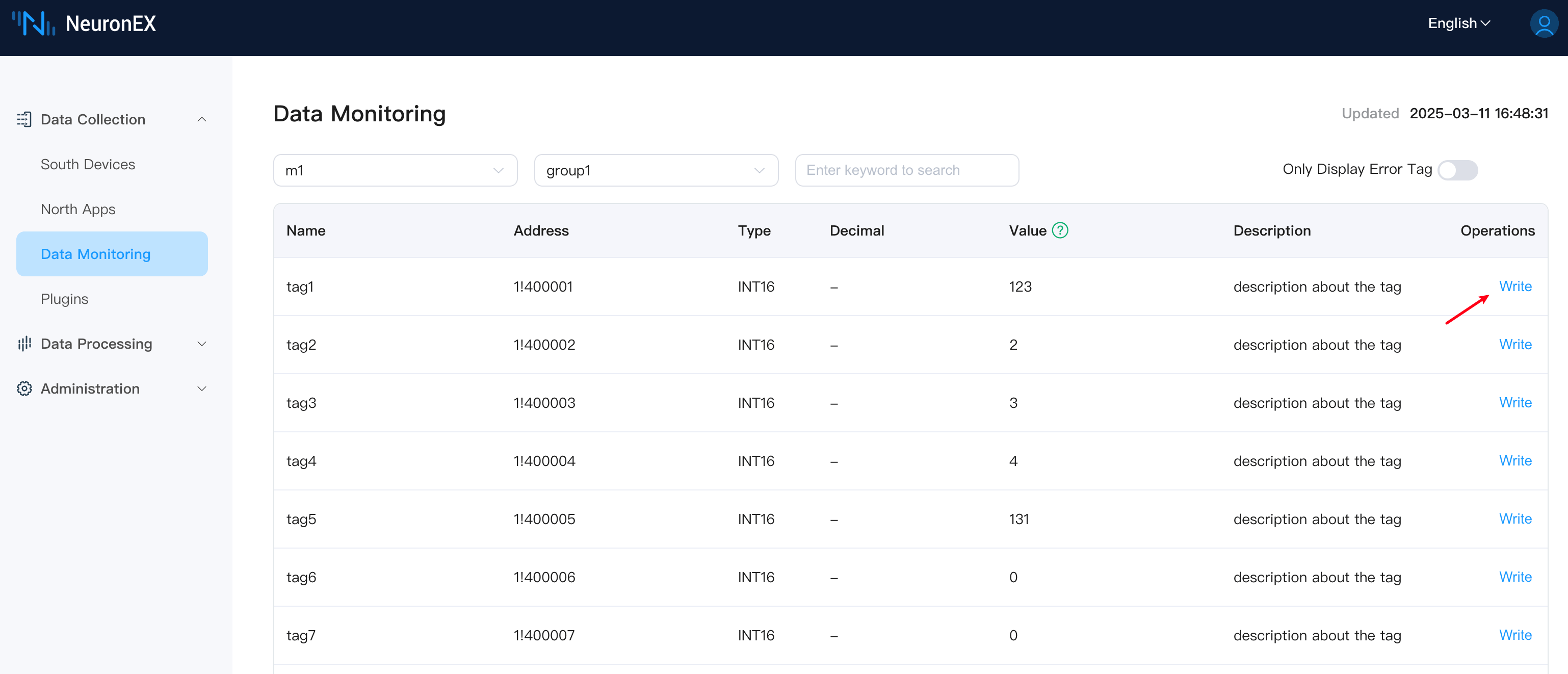Expand the Administration menu chevron
The image size is (1568, 674).
pyautogui.click(x=201, y=388)
